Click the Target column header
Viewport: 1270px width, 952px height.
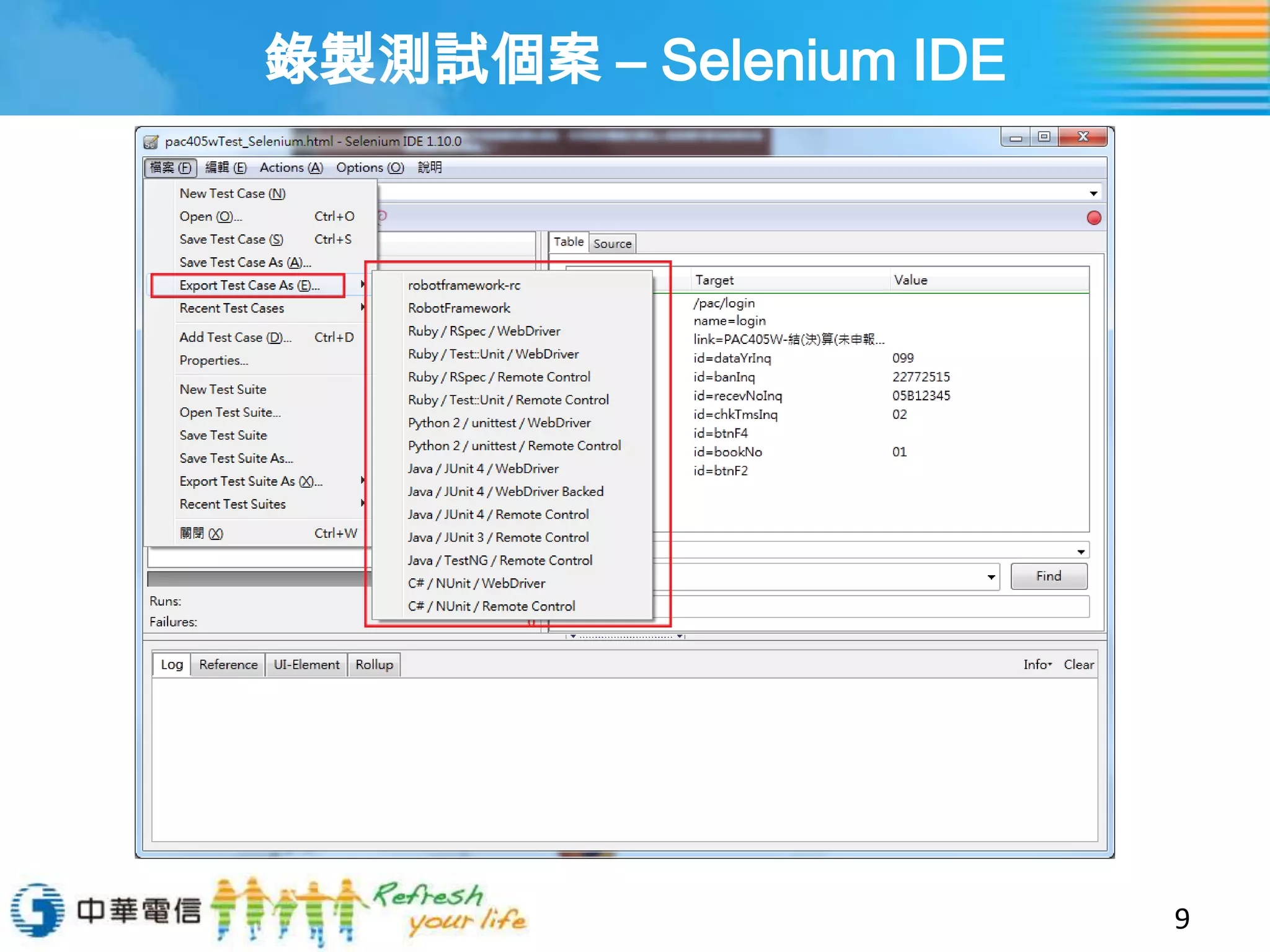click(791, 280)
